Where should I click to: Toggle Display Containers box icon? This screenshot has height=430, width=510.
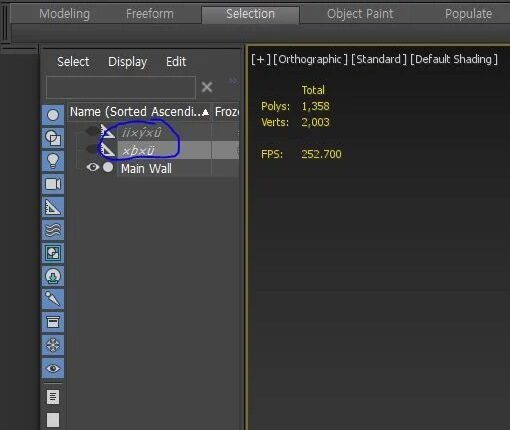pos(53,322)
